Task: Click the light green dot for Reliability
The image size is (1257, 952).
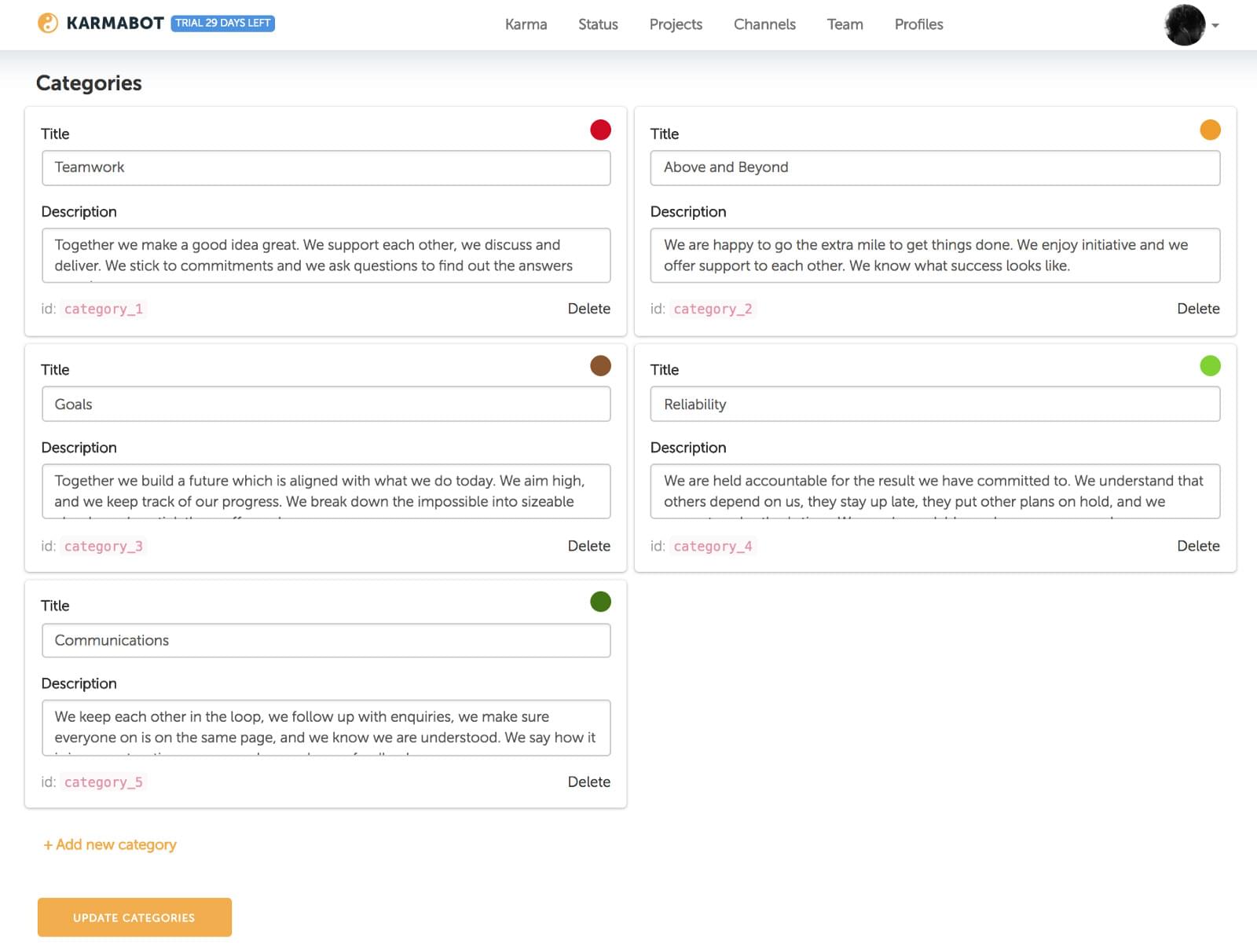Action: pos(1210,365)
